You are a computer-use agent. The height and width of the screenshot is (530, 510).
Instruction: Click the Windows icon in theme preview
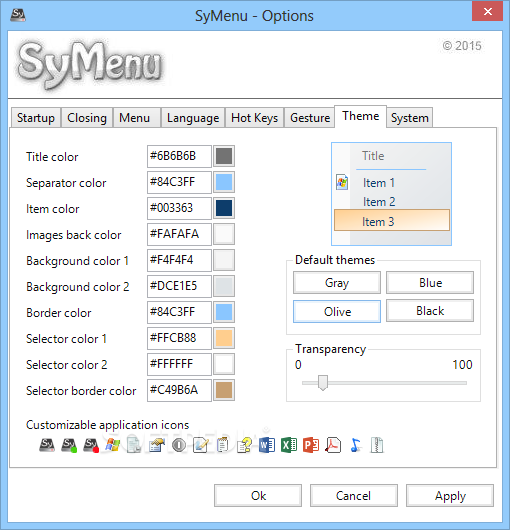pyautogui.click(x=342, y=183)
